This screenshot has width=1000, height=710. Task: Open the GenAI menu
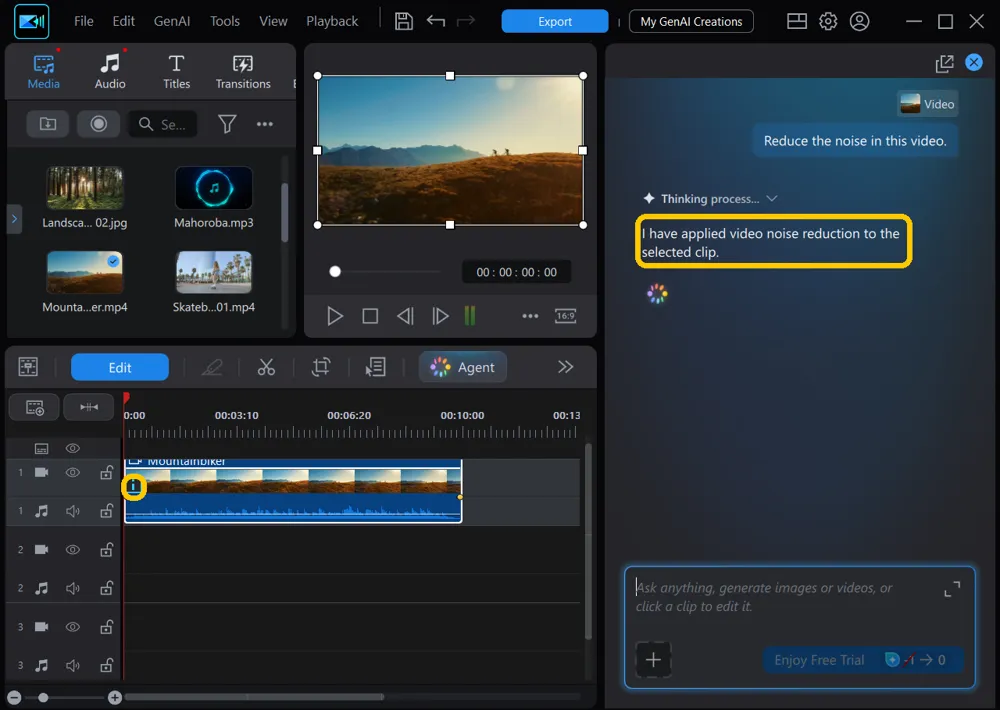point(172,21)
